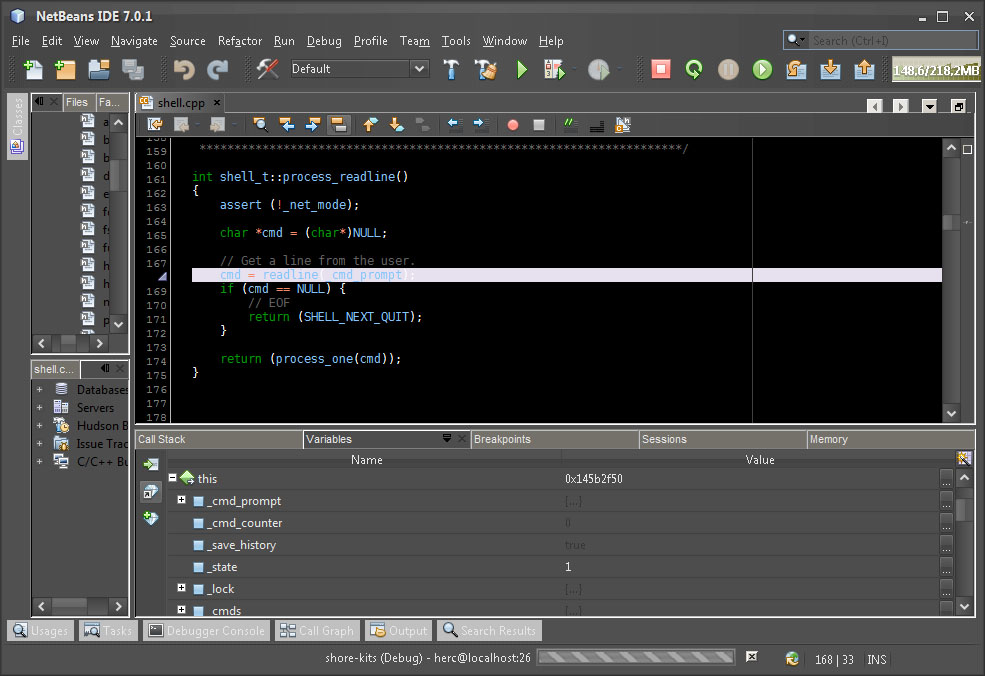Click Shift Line Left icon
The image size is (985, 676).
[454, 124]
